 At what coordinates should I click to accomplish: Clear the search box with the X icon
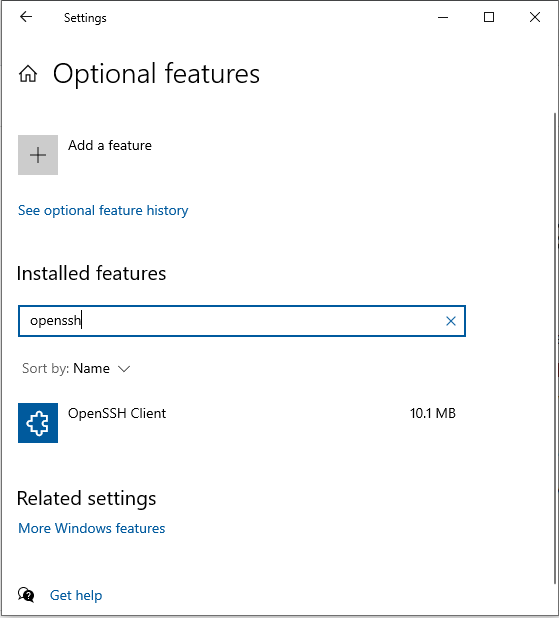point(451,321)
